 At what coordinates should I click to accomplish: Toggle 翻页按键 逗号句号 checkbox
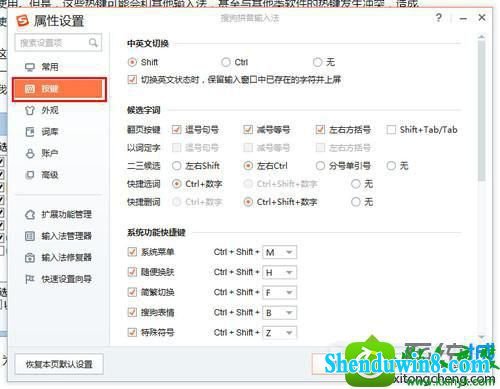click(176, 129)
